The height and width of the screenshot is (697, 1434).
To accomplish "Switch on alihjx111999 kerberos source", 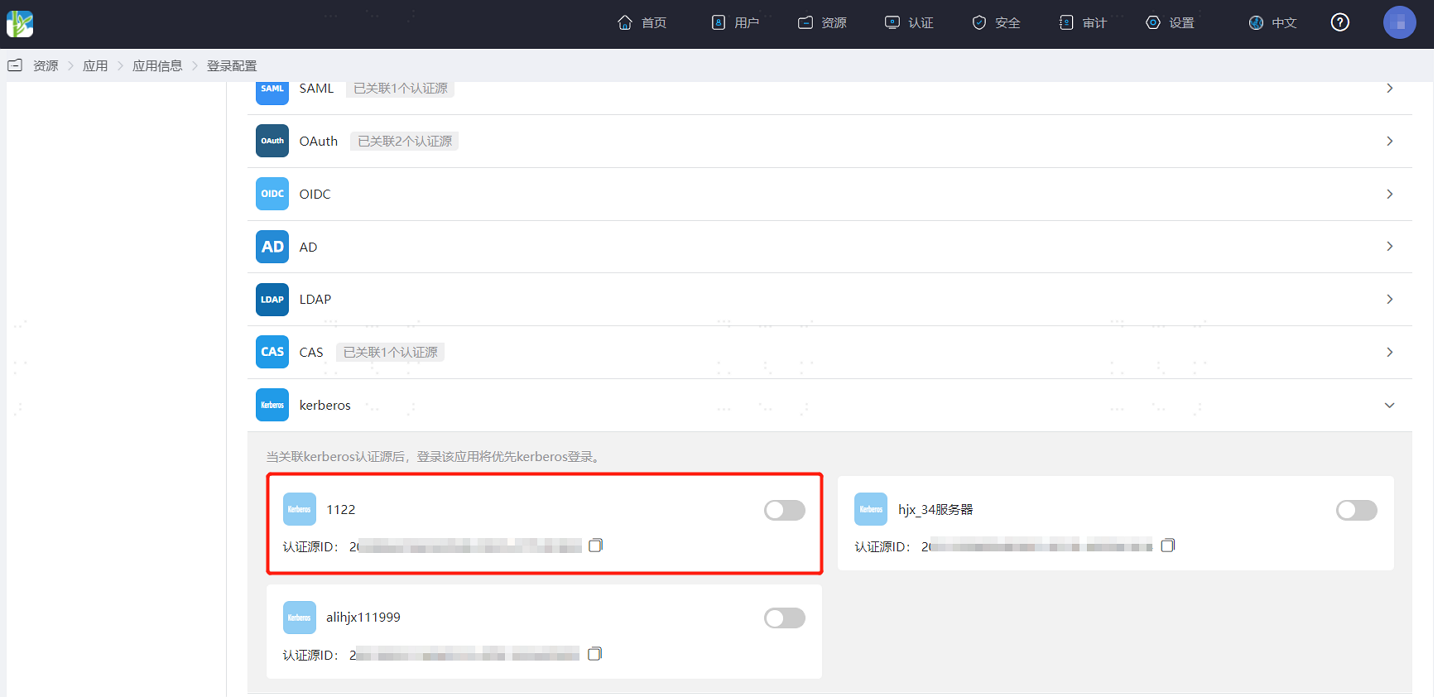I will (x=784, y=618).
